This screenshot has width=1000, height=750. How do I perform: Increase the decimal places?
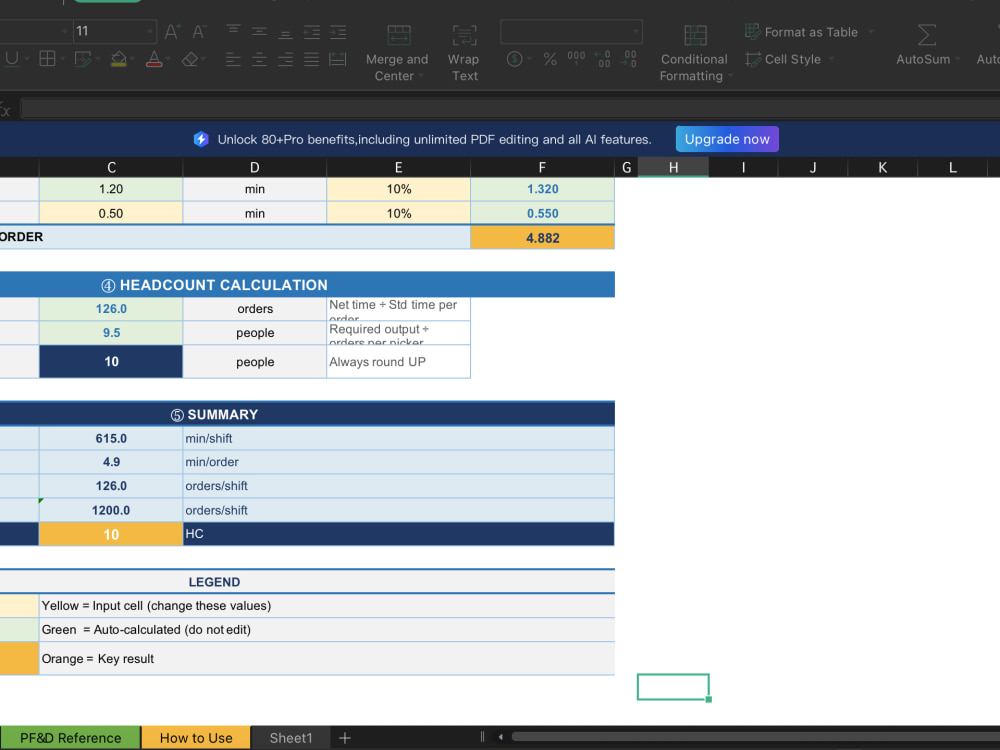point(603,59)
